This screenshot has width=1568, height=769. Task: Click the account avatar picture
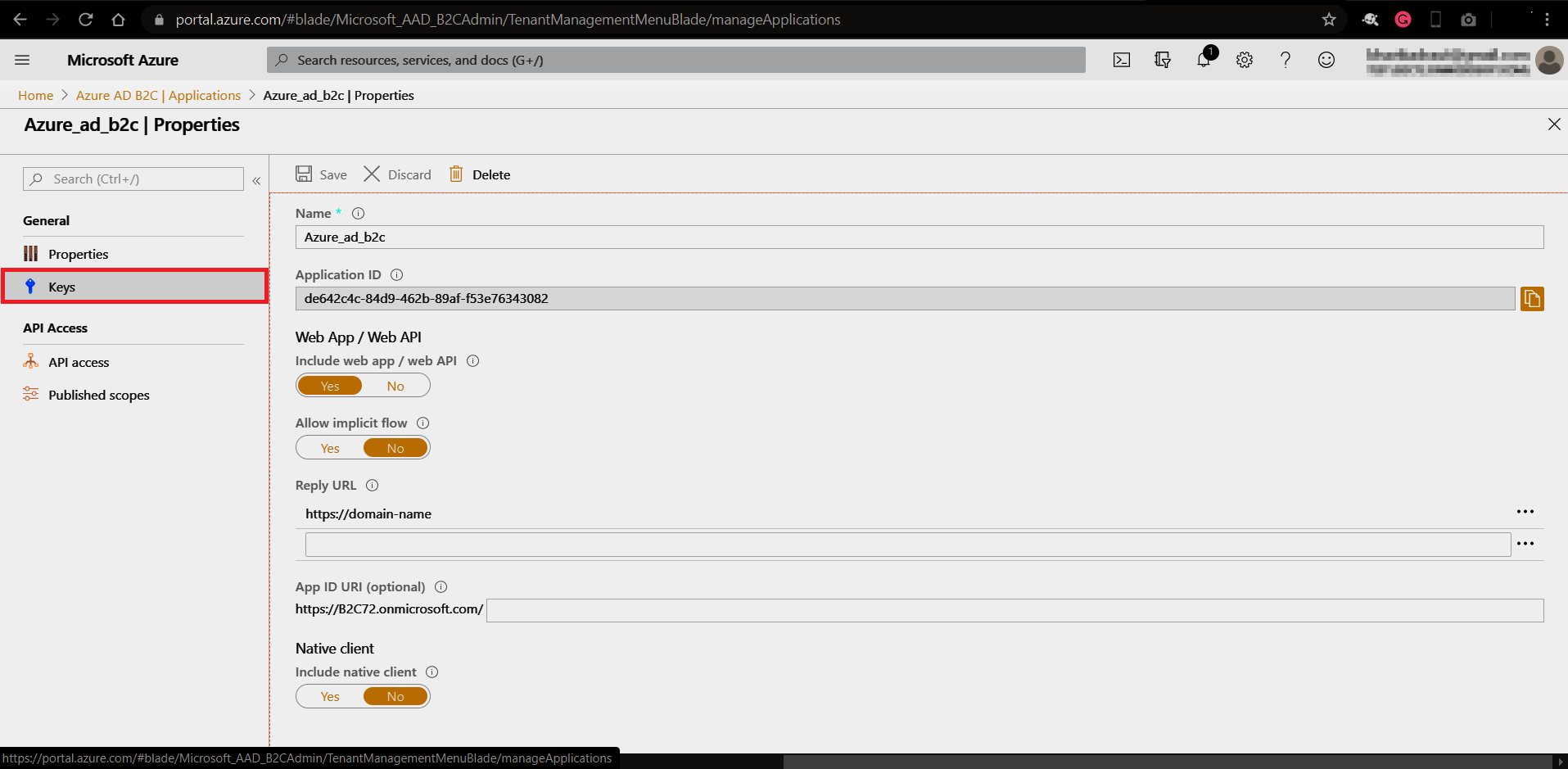(x=1549, y=60)
